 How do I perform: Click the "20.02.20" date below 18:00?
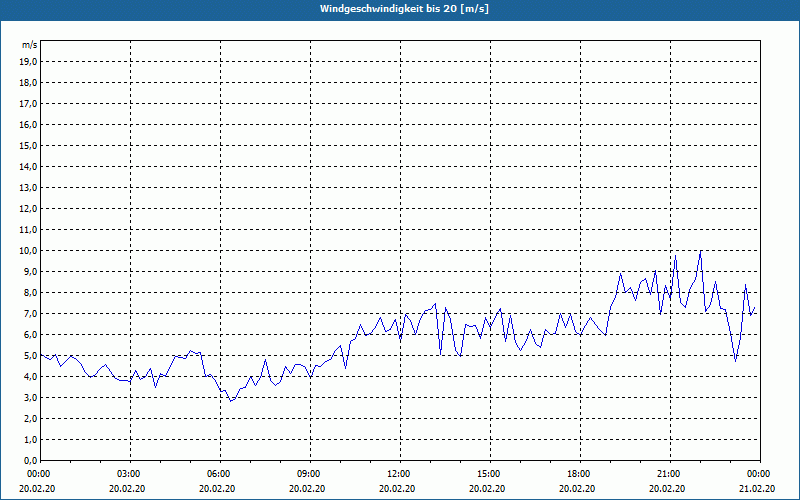click(x=577, y=488)
